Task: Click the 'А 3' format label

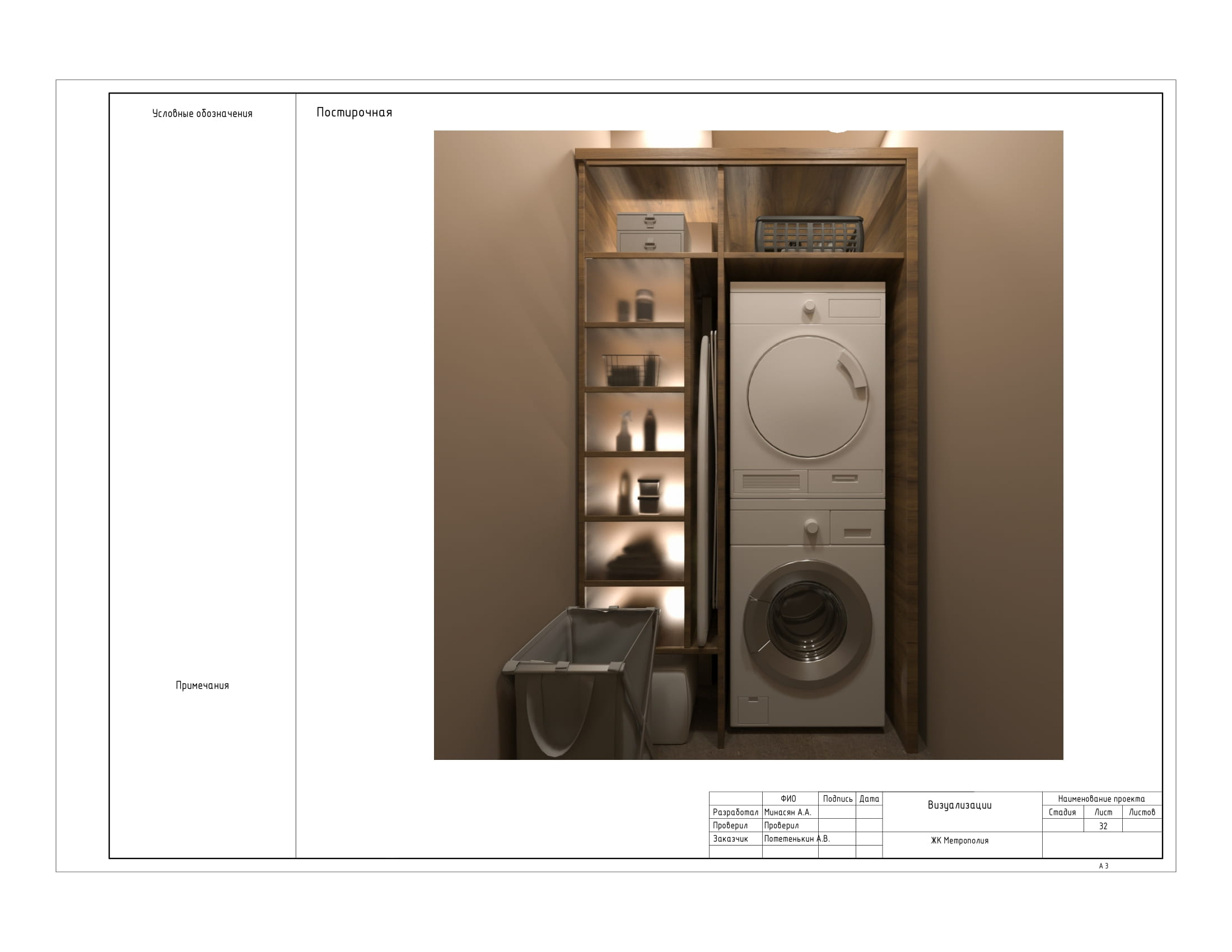Action: point(1103,866)
